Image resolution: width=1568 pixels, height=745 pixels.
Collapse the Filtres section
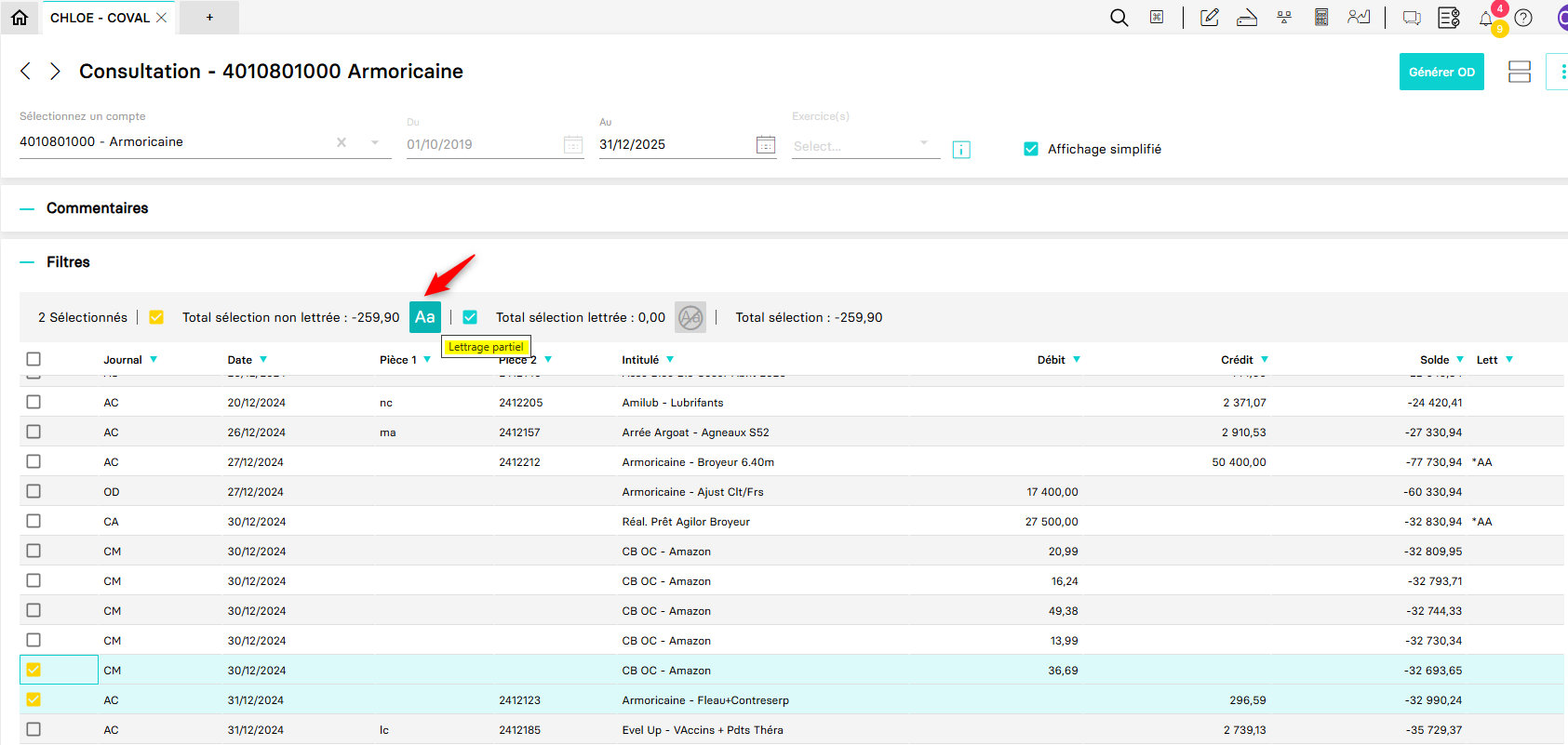[27, 262]
